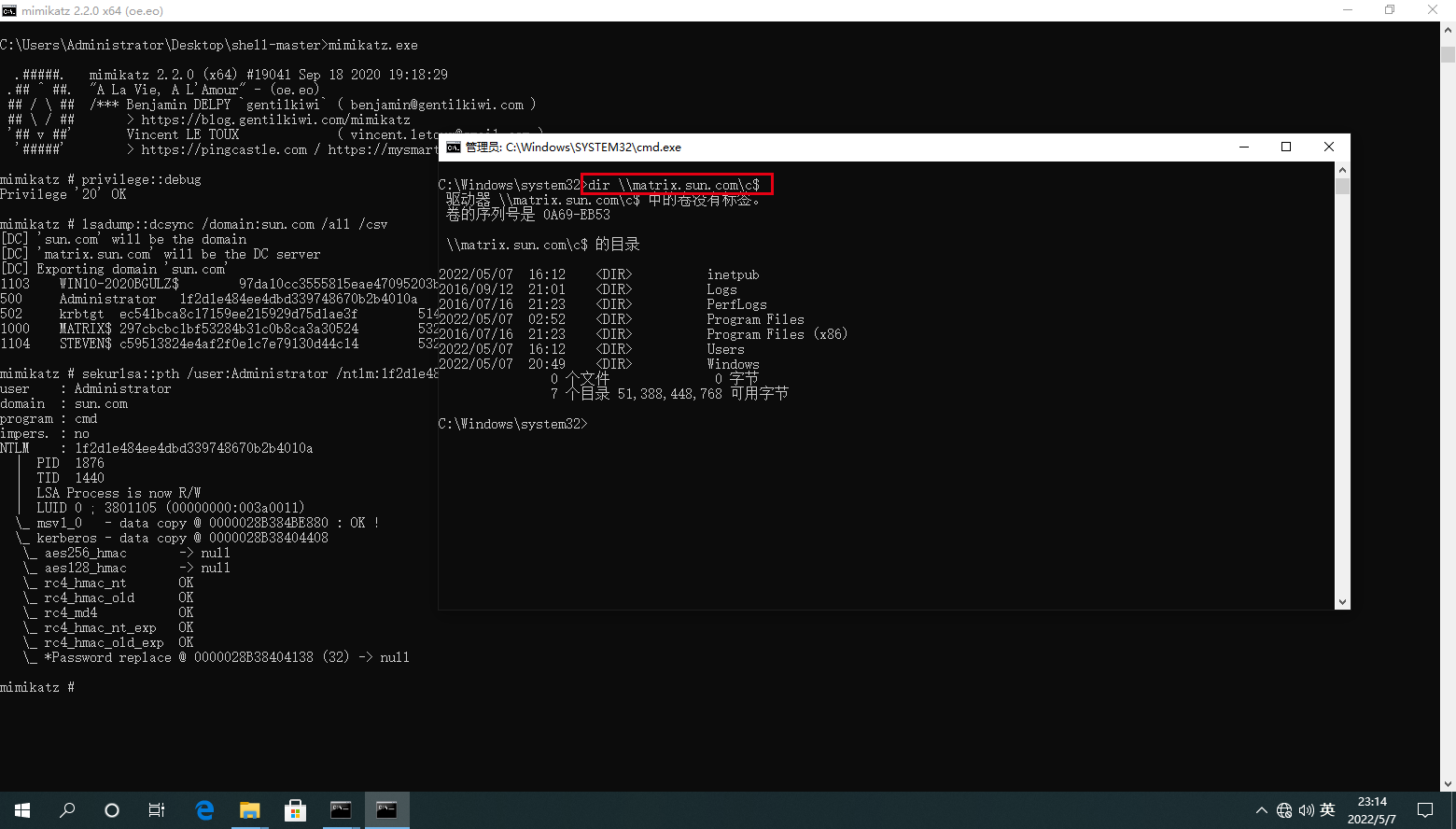
Task: Open Microsoft Store from taskbar
Action: point(296,810)
